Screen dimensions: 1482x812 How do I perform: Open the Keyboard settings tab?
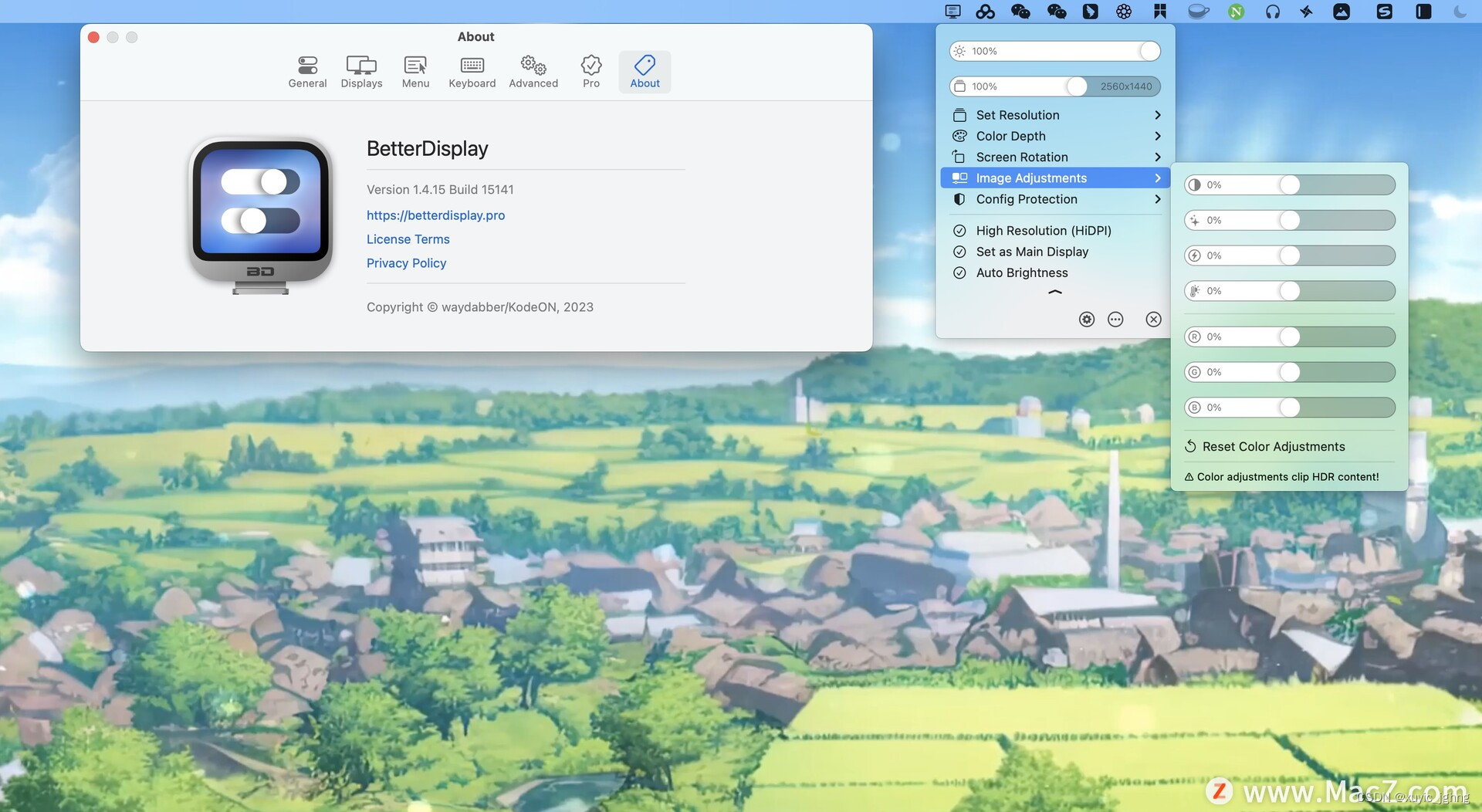click(472, 72)
